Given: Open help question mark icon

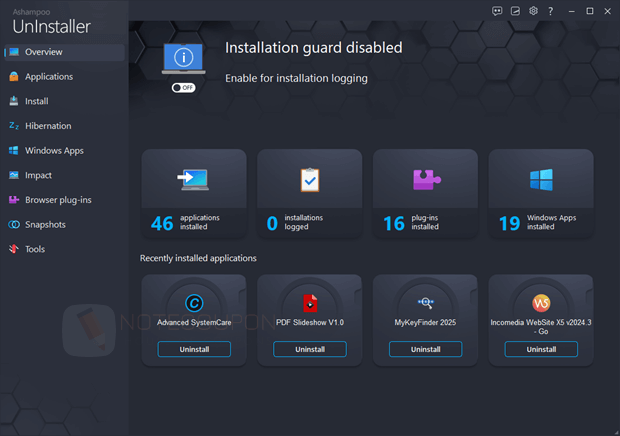Looking at the screenshot, I should point(550,11).
